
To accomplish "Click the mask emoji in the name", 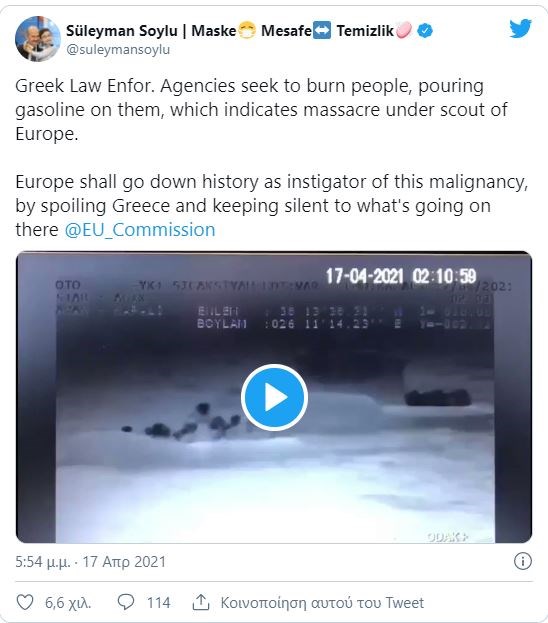I will [246, 31].
